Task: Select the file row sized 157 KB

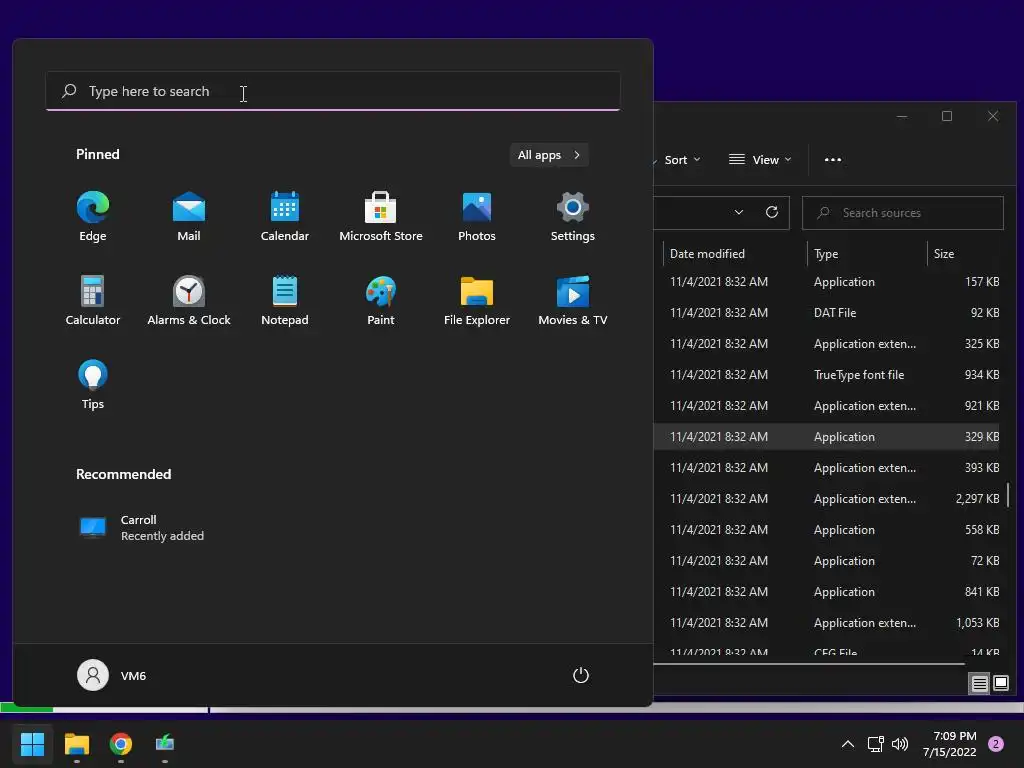Action: pos(829,281)
